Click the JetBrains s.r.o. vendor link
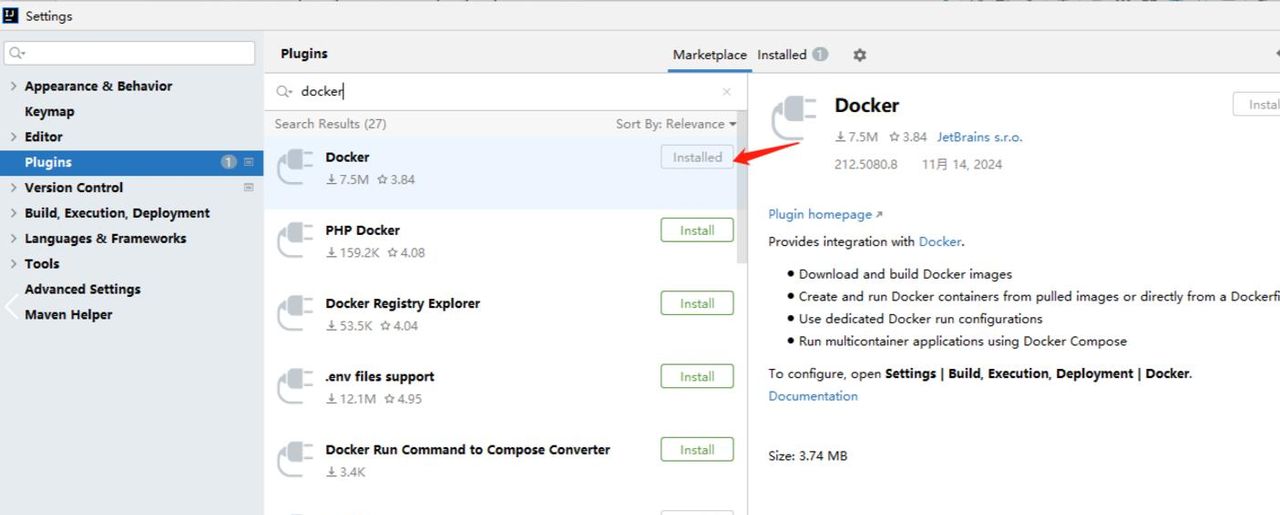Screen dimensions: 1280x515 pos(979,137)
